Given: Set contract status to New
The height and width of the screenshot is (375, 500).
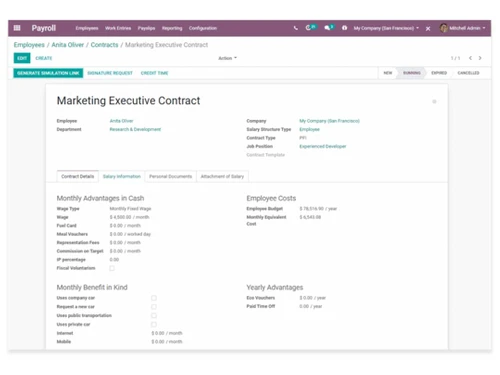Looking at the screenshot, I should [388, 73].
